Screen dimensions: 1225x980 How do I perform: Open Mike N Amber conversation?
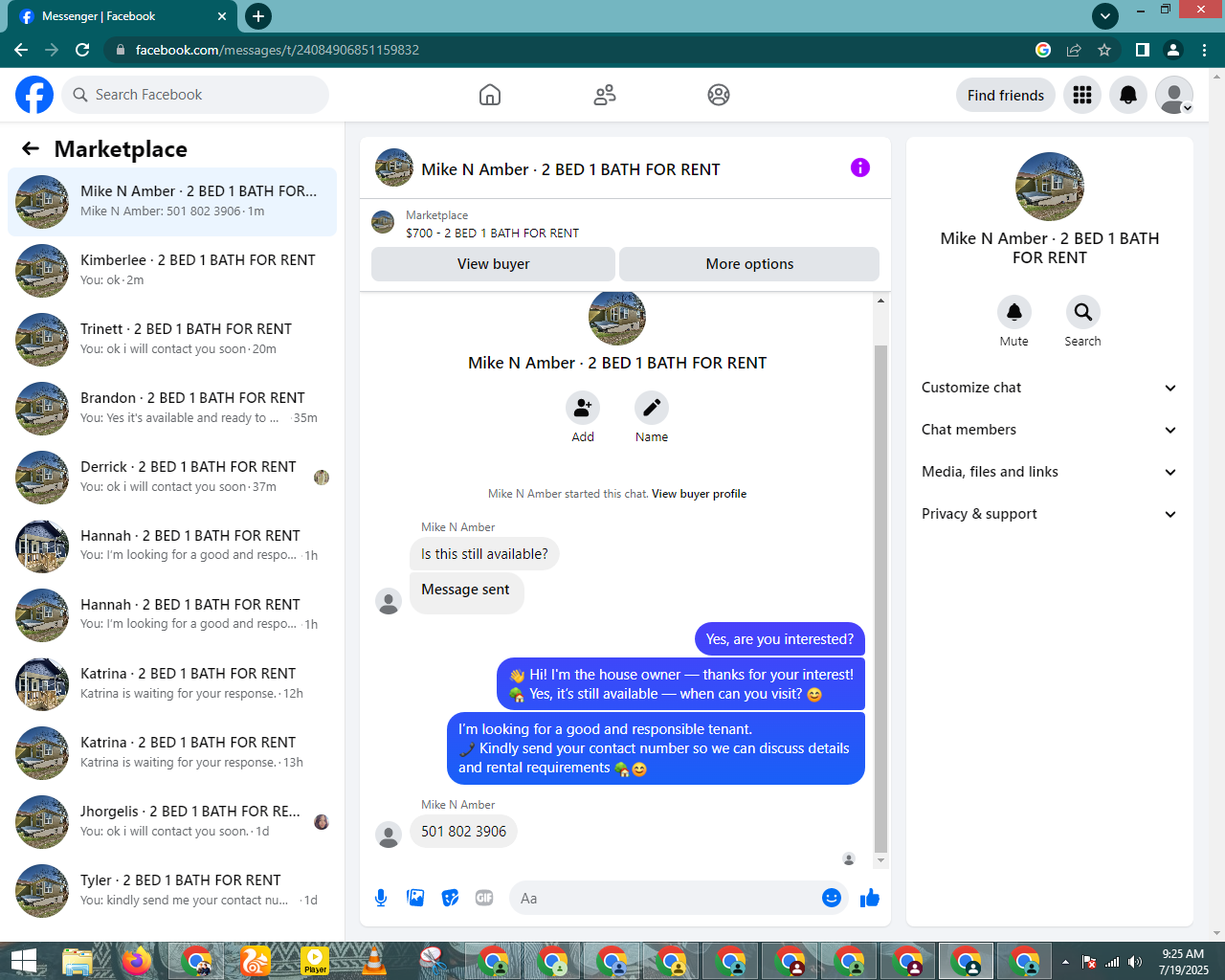click(x=172, y=202)
